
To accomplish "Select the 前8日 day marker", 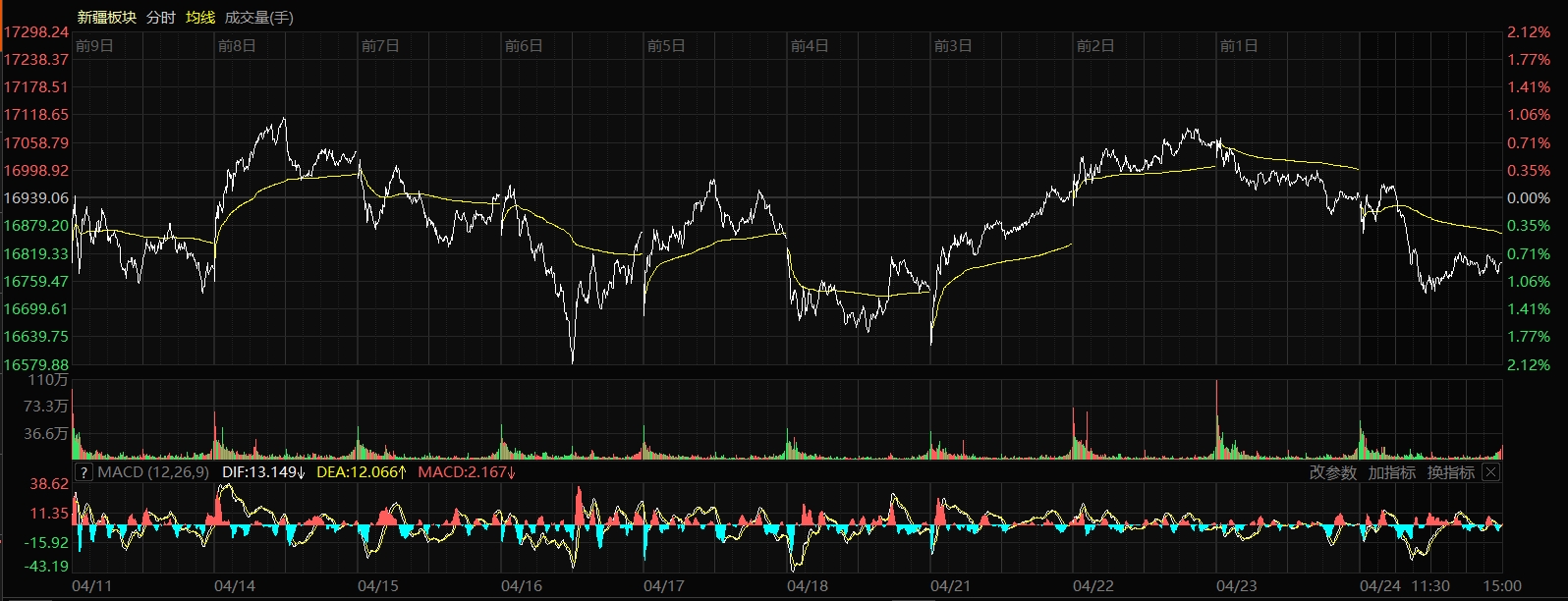I will coord(237,46).
